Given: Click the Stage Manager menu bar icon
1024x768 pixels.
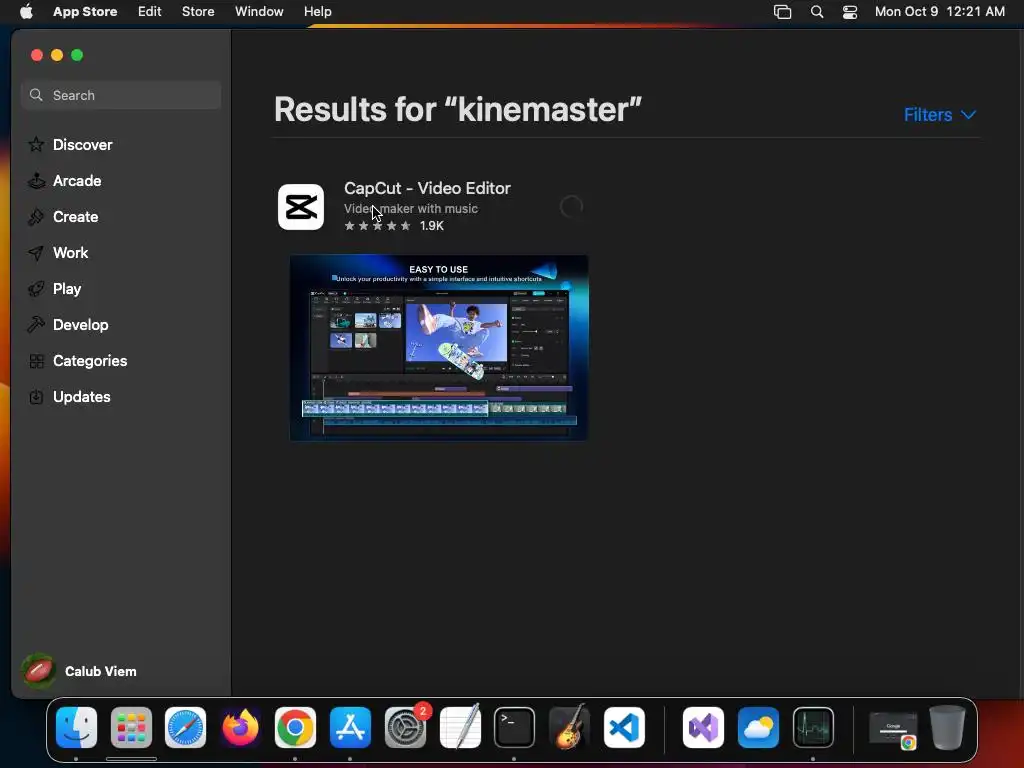Looking at the screenshot, I should (782, 11).
